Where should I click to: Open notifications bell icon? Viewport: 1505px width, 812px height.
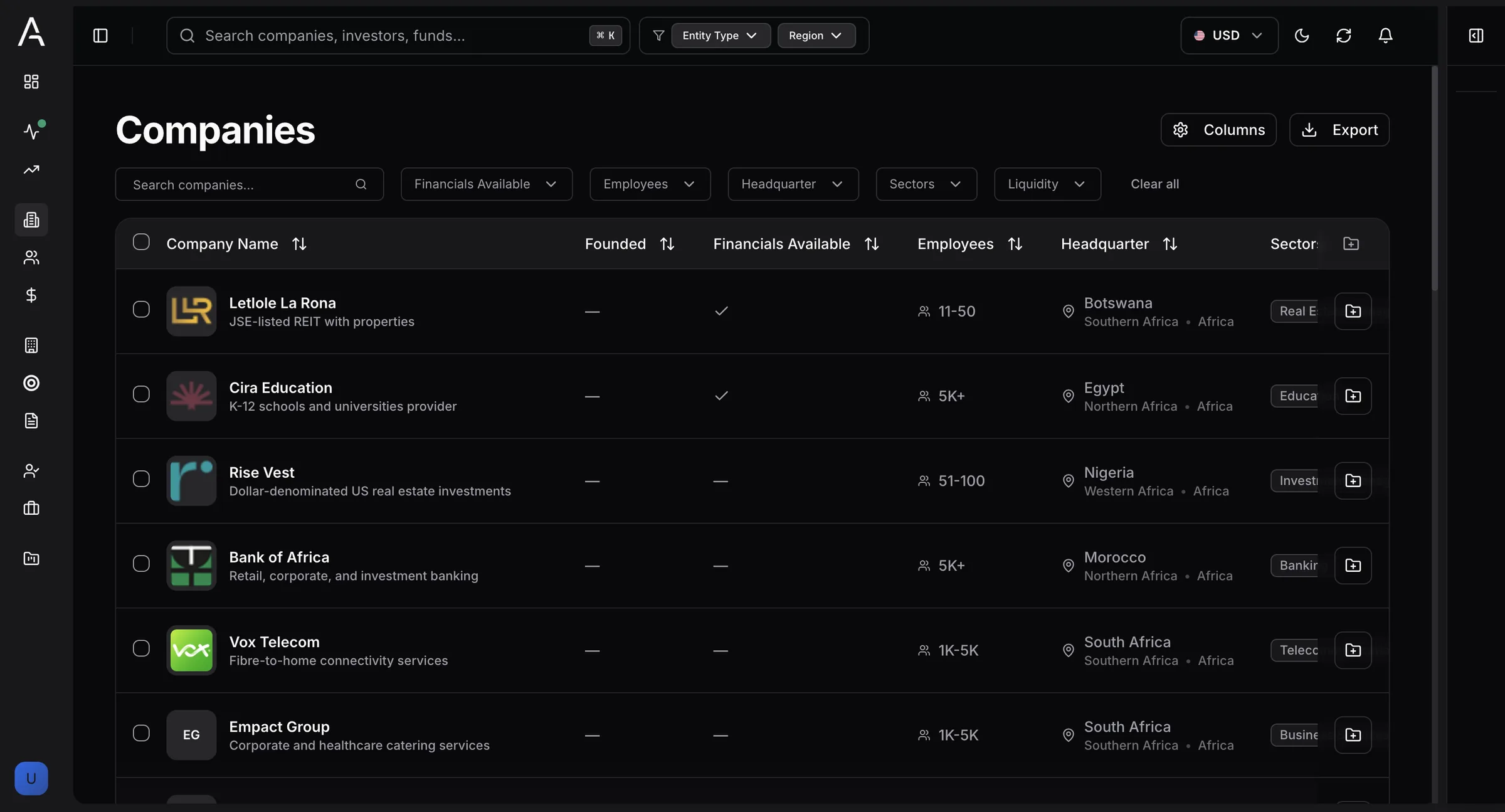[x=1385, y=36]
